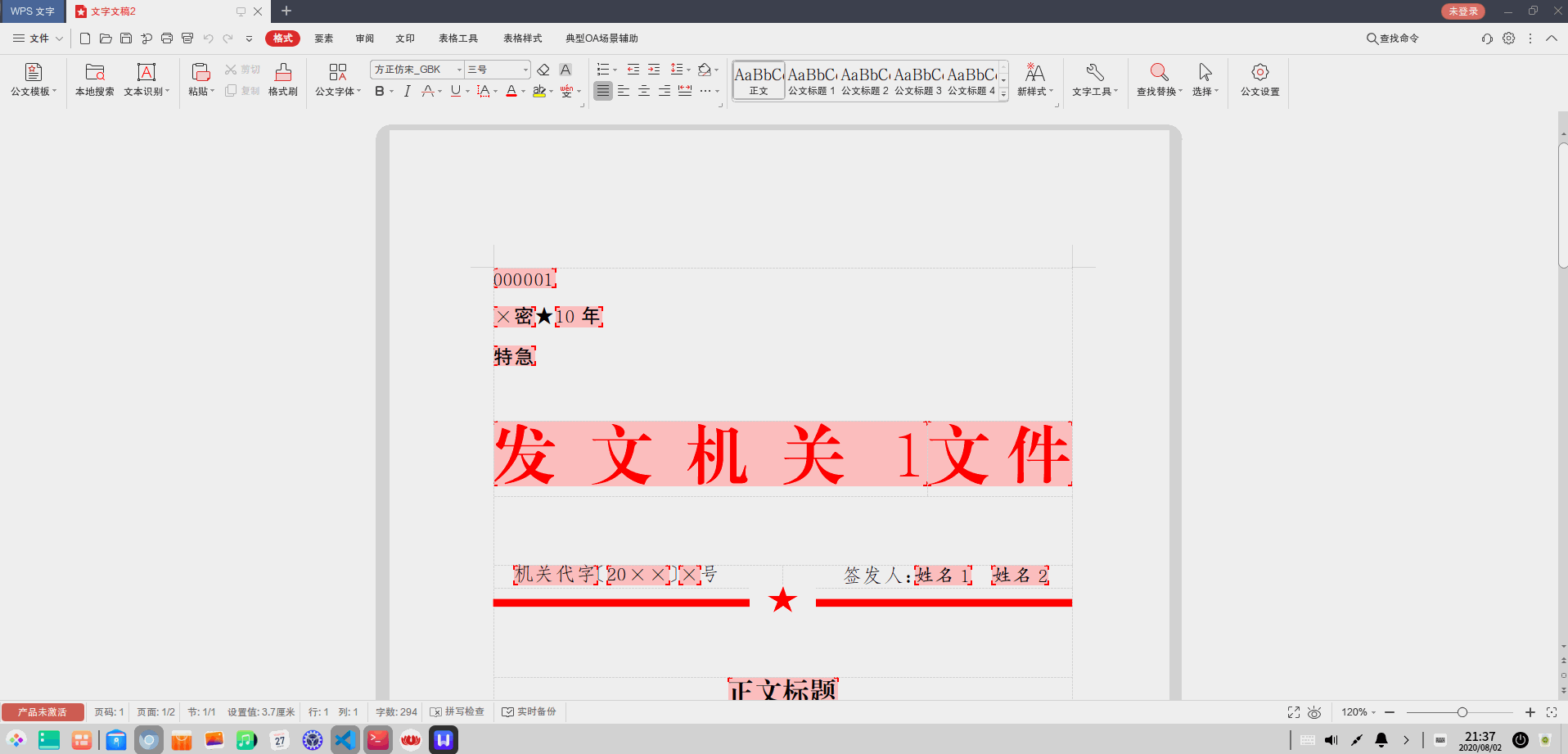Expand the line spacing dropdown
The image size is (1568, 754).
(688, 70)
